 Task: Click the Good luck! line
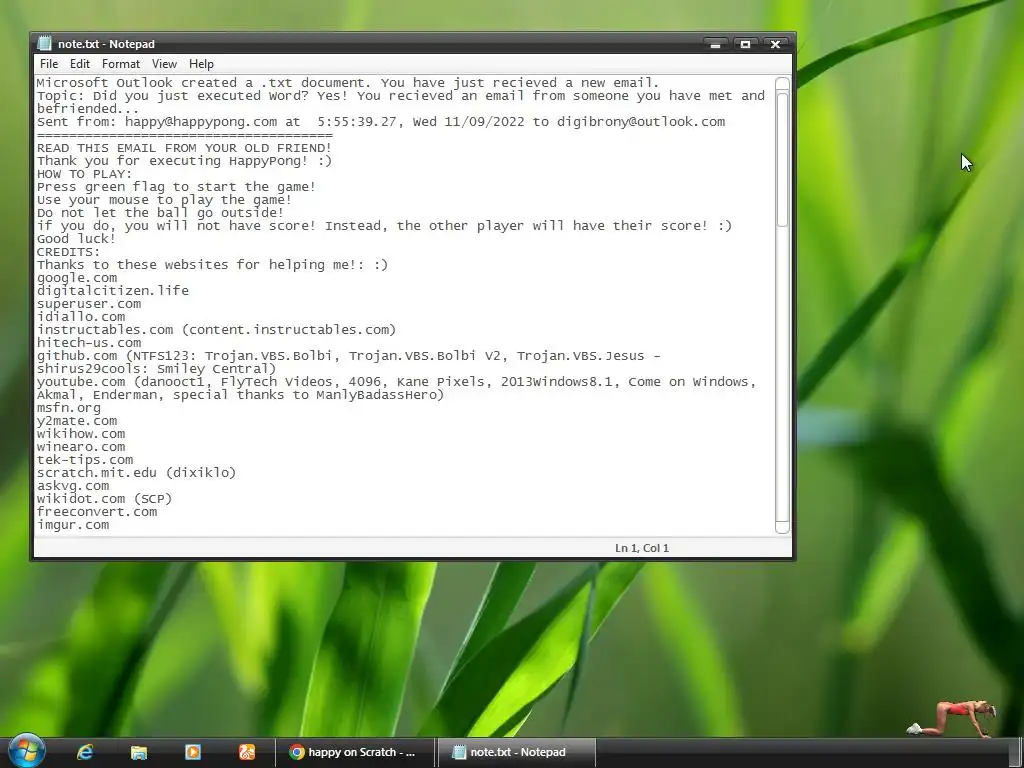click(76, 239)
